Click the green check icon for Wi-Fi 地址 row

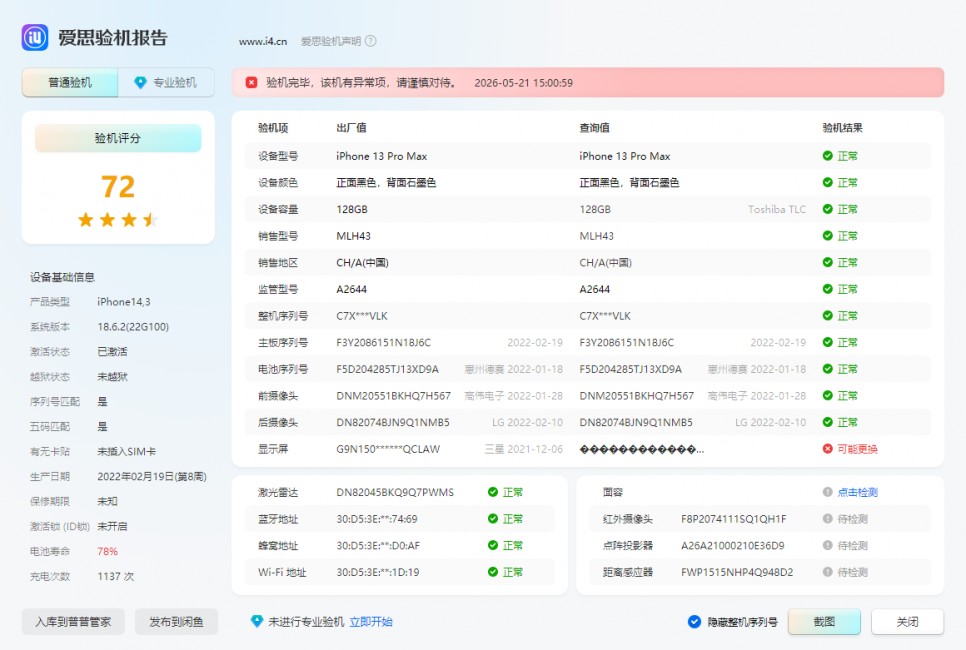point(493,572)
